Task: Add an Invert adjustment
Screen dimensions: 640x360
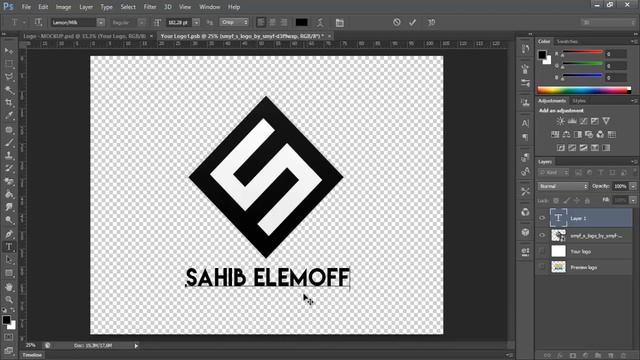Action: coord(561,148)
